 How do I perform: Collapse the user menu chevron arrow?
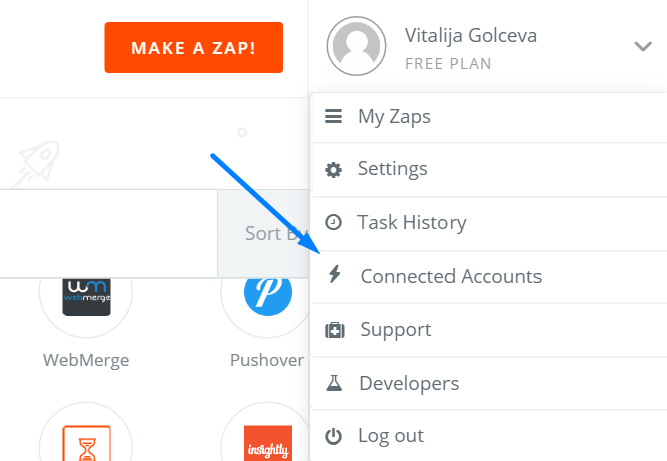[x=643, y=46]
